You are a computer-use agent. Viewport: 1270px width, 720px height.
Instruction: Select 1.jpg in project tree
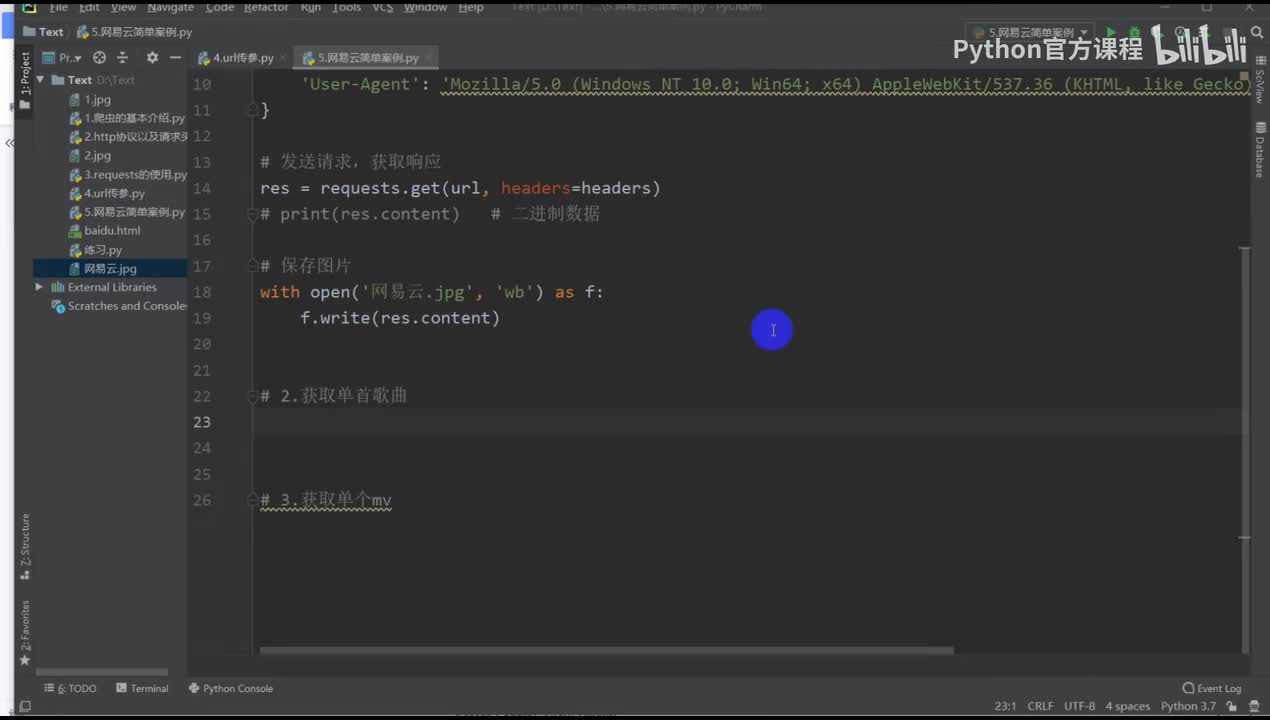[x=97, y=99]
